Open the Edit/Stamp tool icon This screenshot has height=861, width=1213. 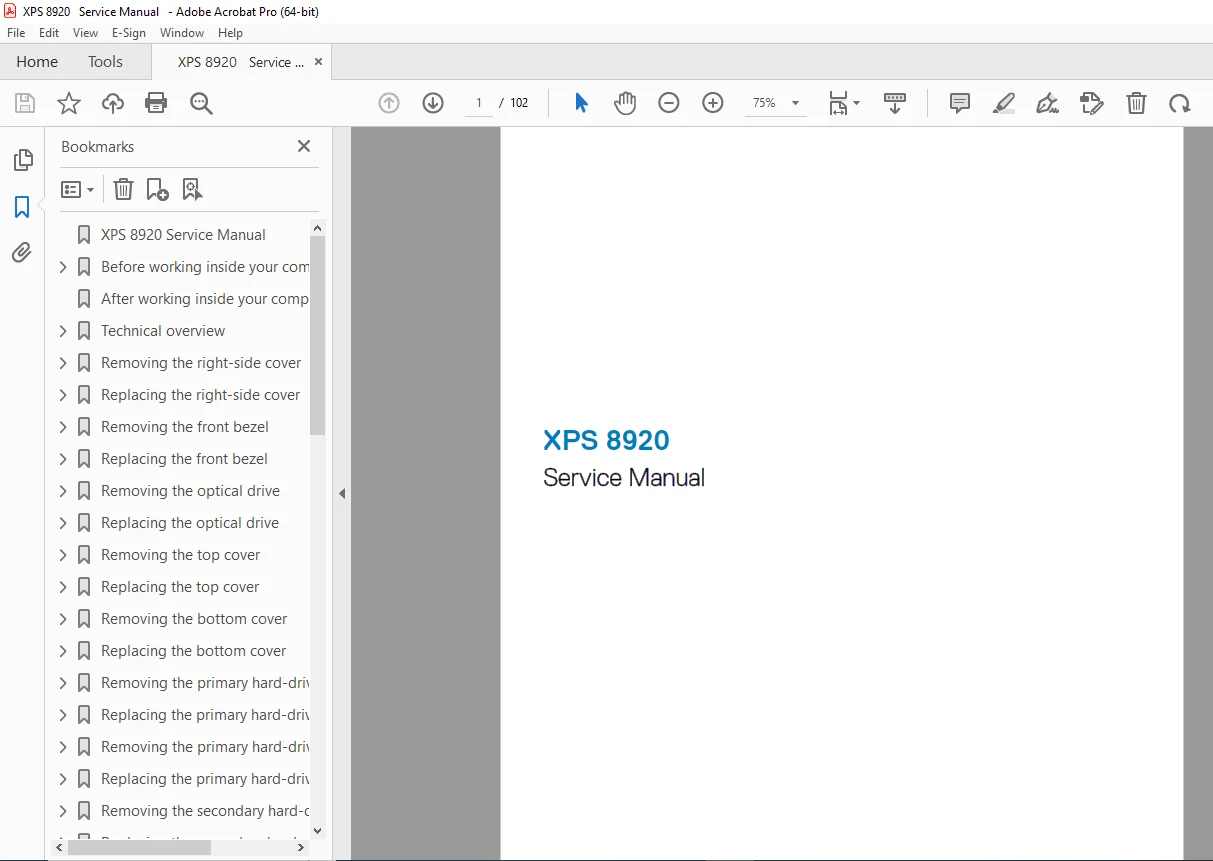tap(1092, 103)
